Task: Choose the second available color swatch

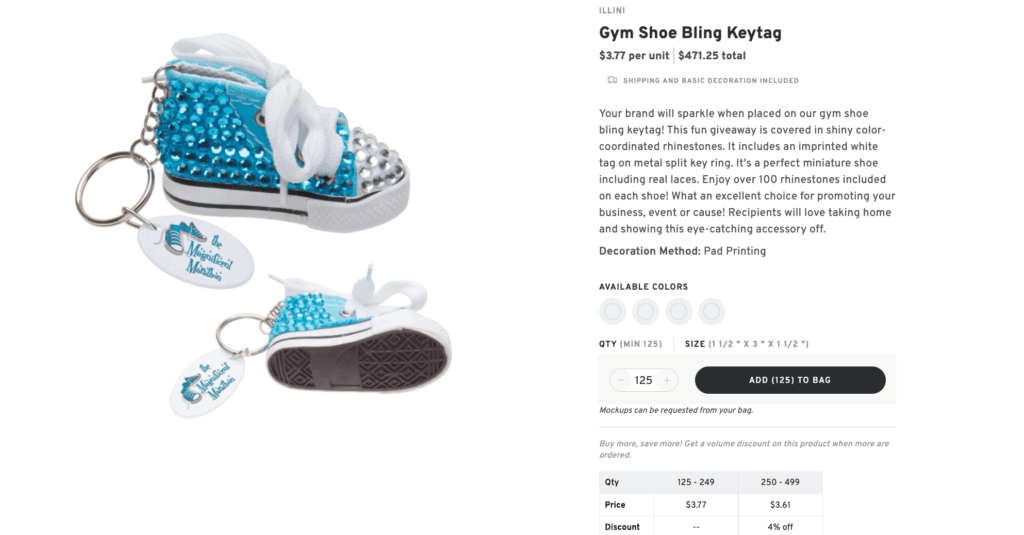Action: (x=646, y=312)
